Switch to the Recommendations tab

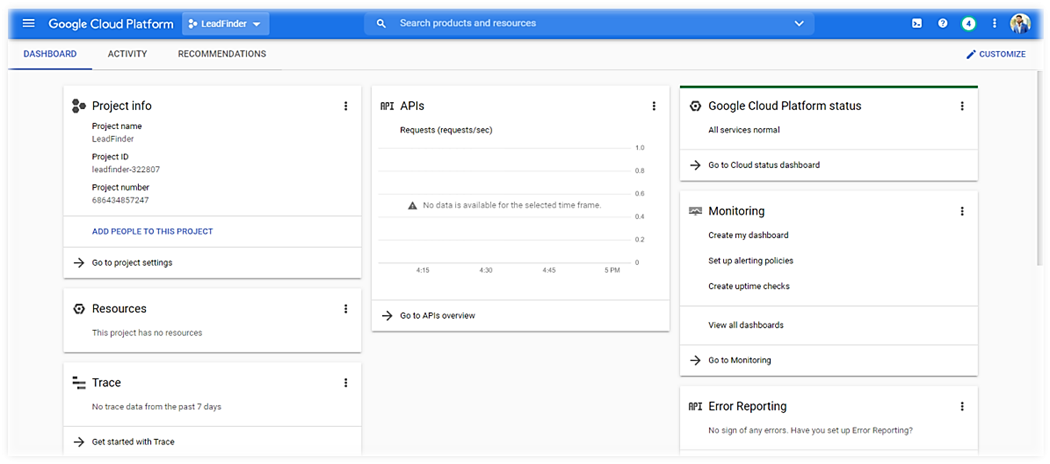pos(222,54)
